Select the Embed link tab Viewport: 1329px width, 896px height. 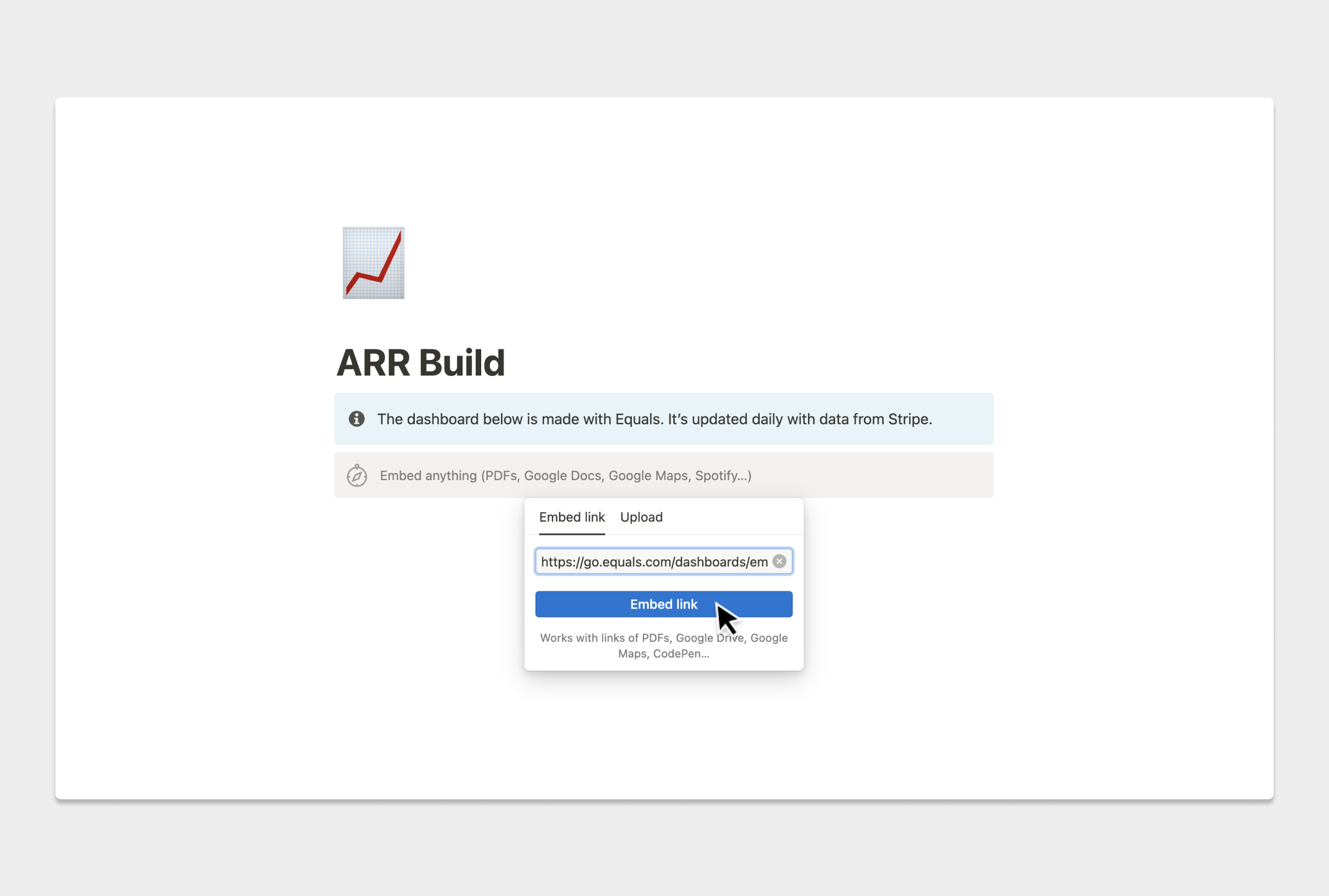coord(571,517)
